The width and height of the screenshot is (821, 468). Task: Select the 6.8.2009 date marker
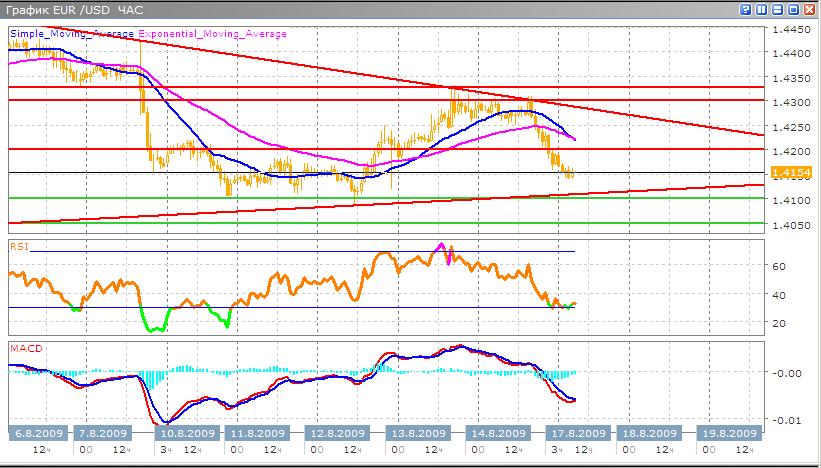tap(39, 433)
